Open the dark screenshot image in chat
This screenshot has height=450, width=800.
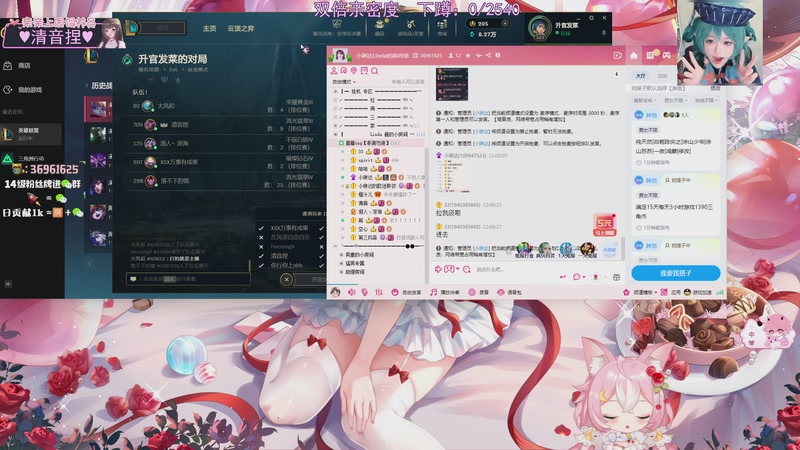click(x=452, y=84)
